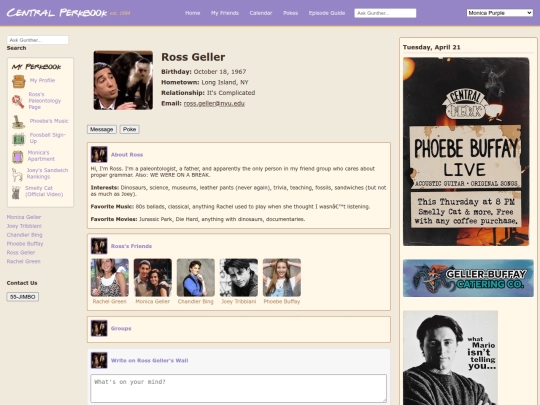540x405 pixels.
Task: Click the Chandler Bing name under his photo
Action: tap(196, 301)
